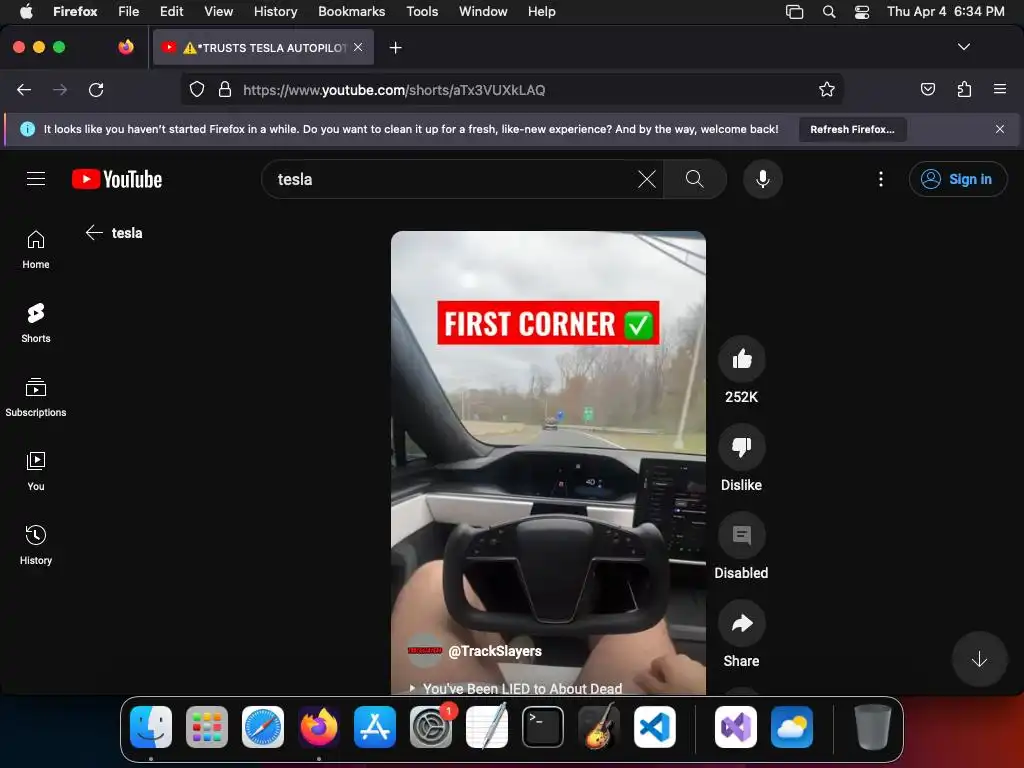Viewport: 1024px width, 768px height.
Task: Open Home in YouTube sidebar
Action: click(x=36, y=249)
